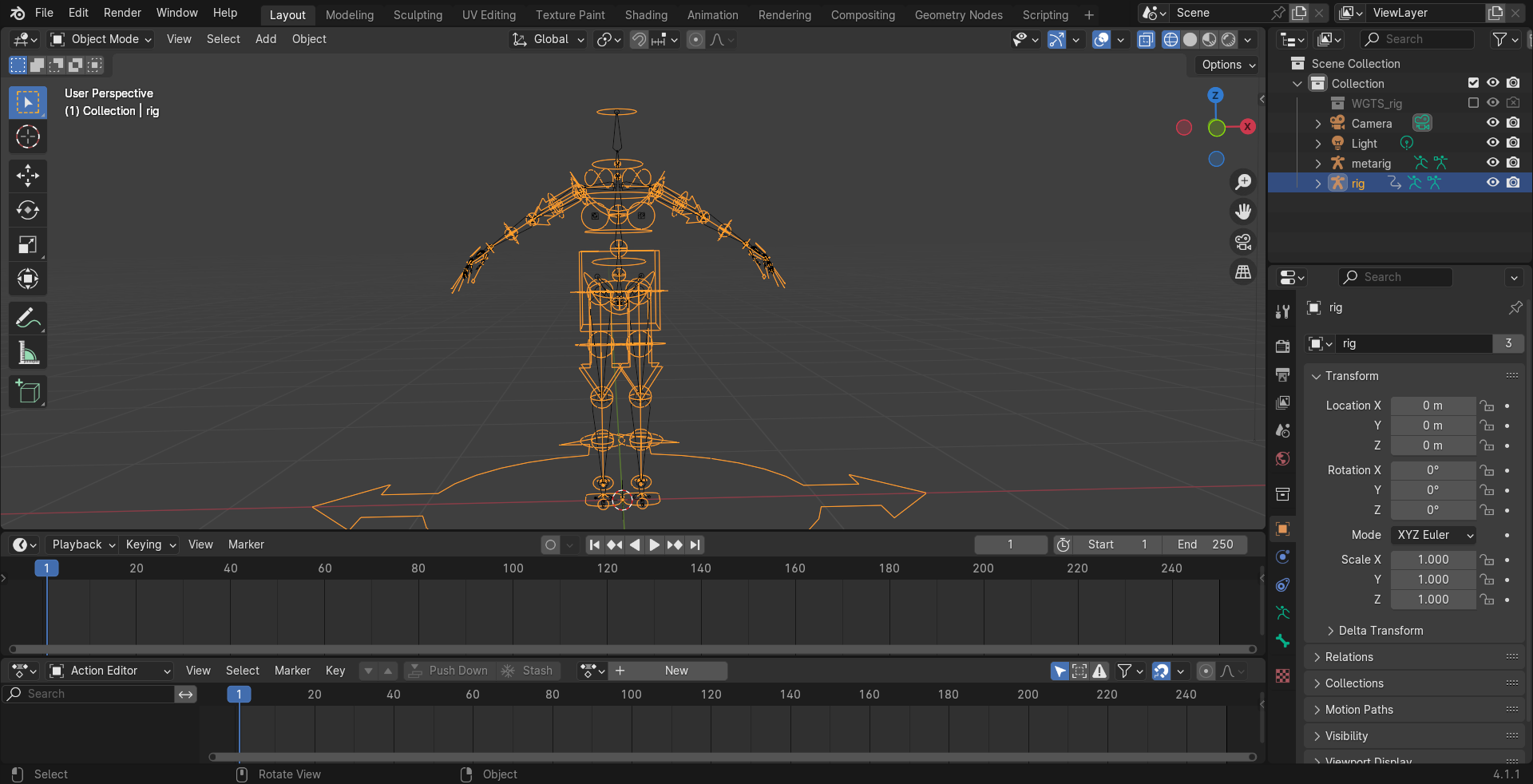Activate the Select Box tool
The height and width of the screenshot is (784, 1533).
[x=28, y=103]
